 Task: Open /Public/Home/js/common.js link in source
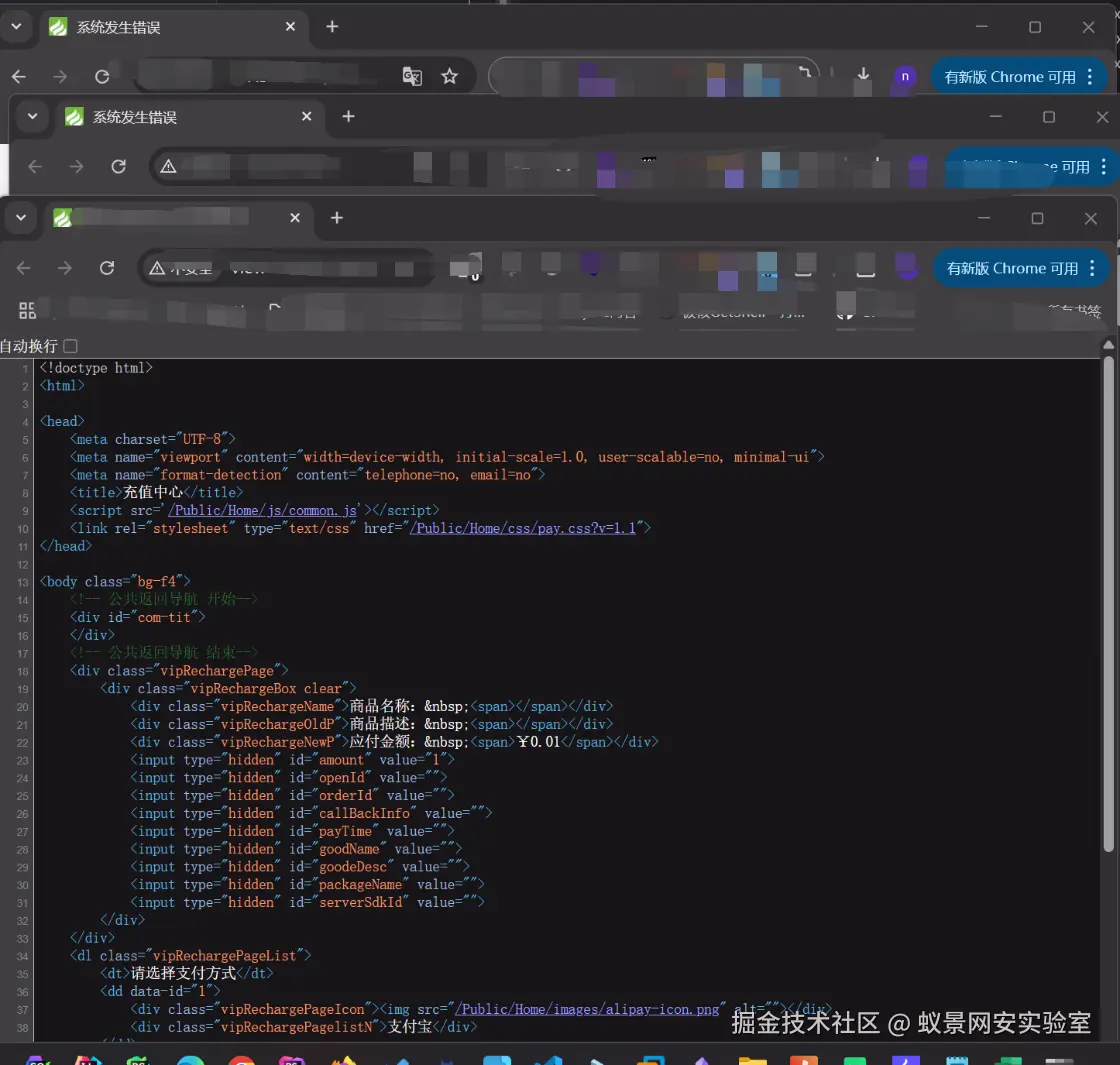pos(262,510)
